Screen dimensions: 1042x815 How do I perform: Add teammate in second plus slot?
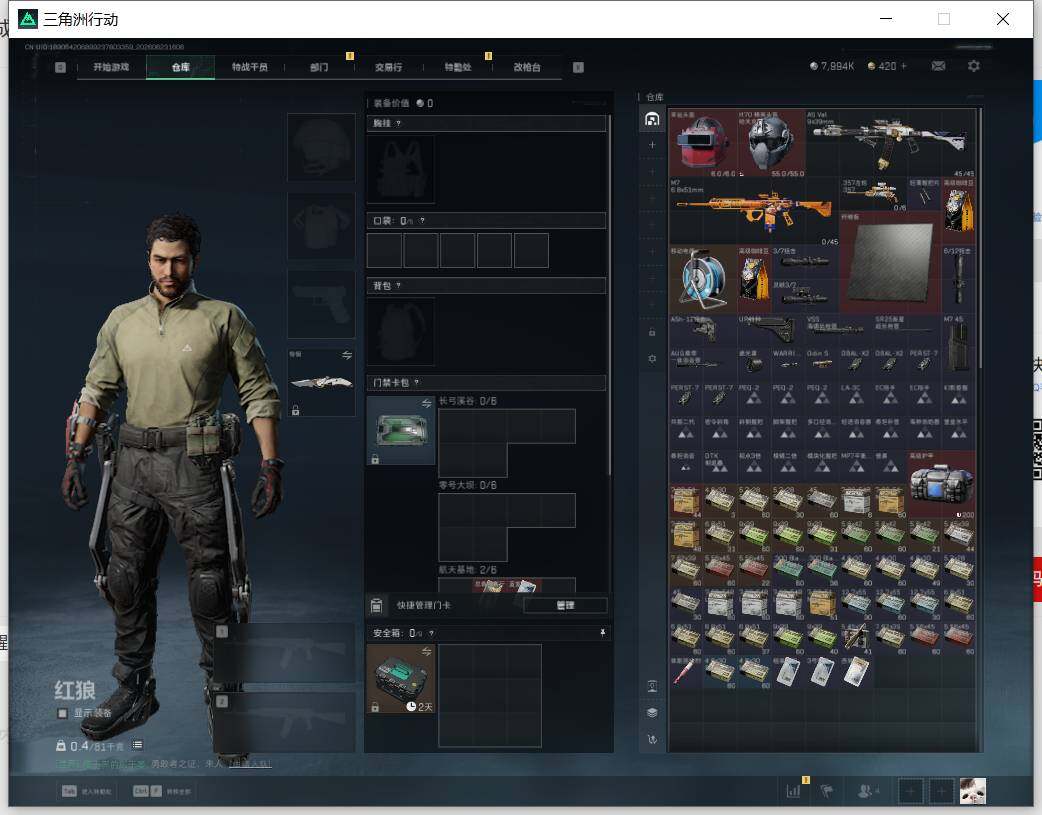[942, 791]
